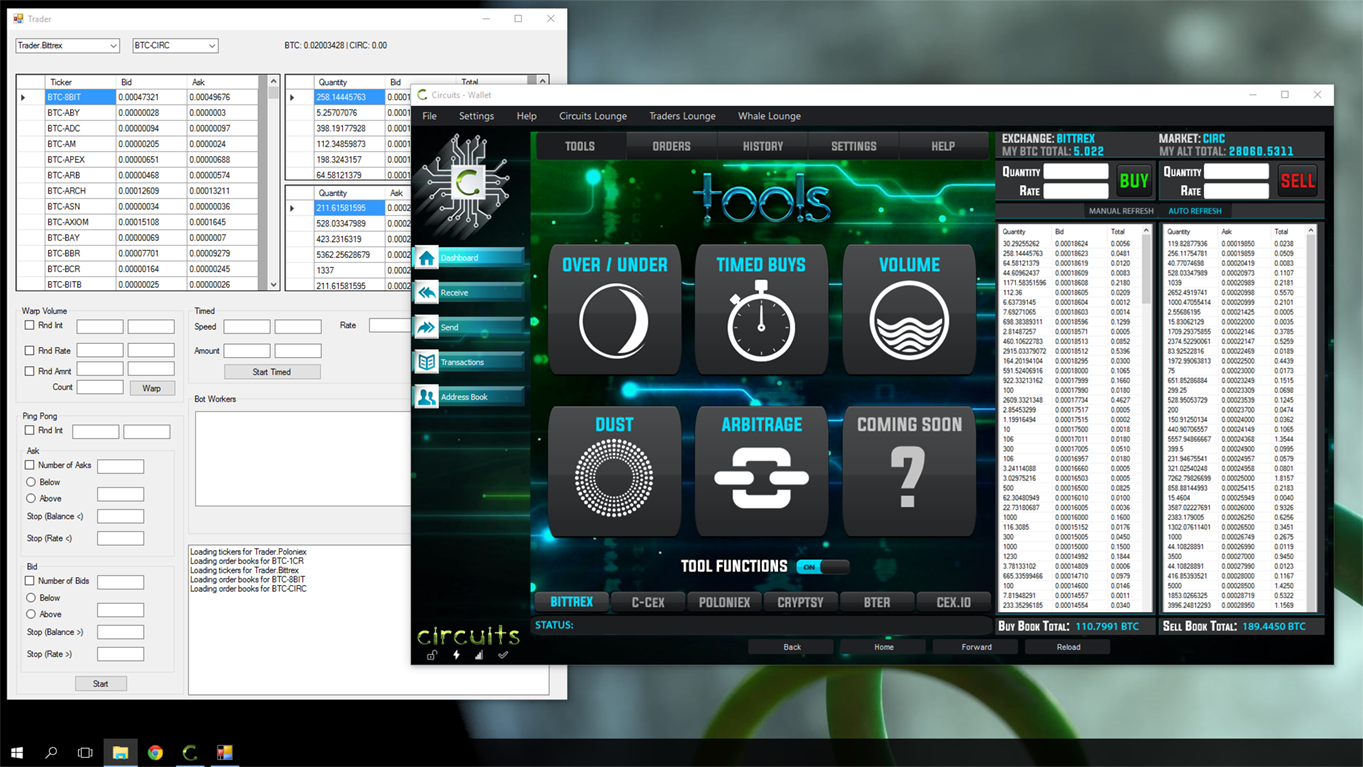The image size is (1363, 767).
Task: Click Start button in Trader
Action: click(100, 684)
